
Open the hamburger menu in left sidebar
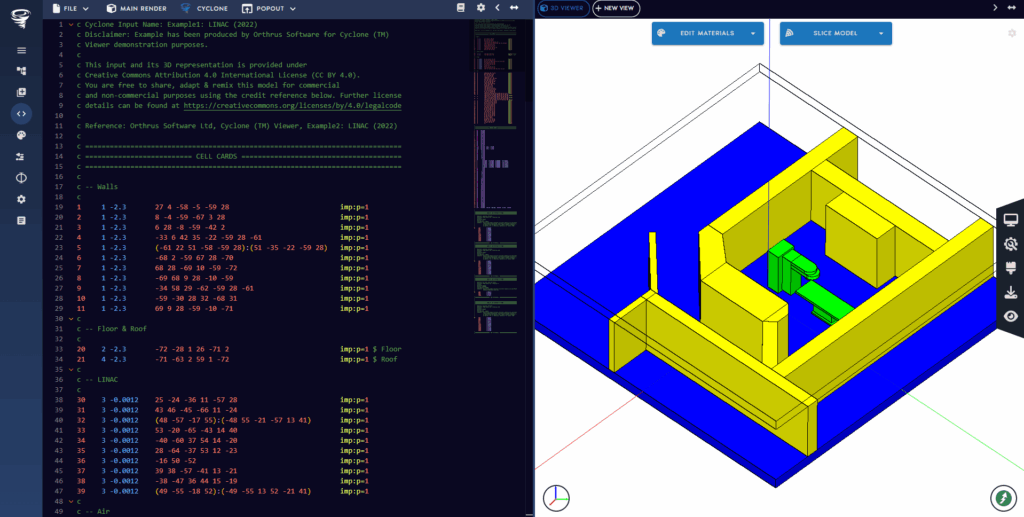21,50
